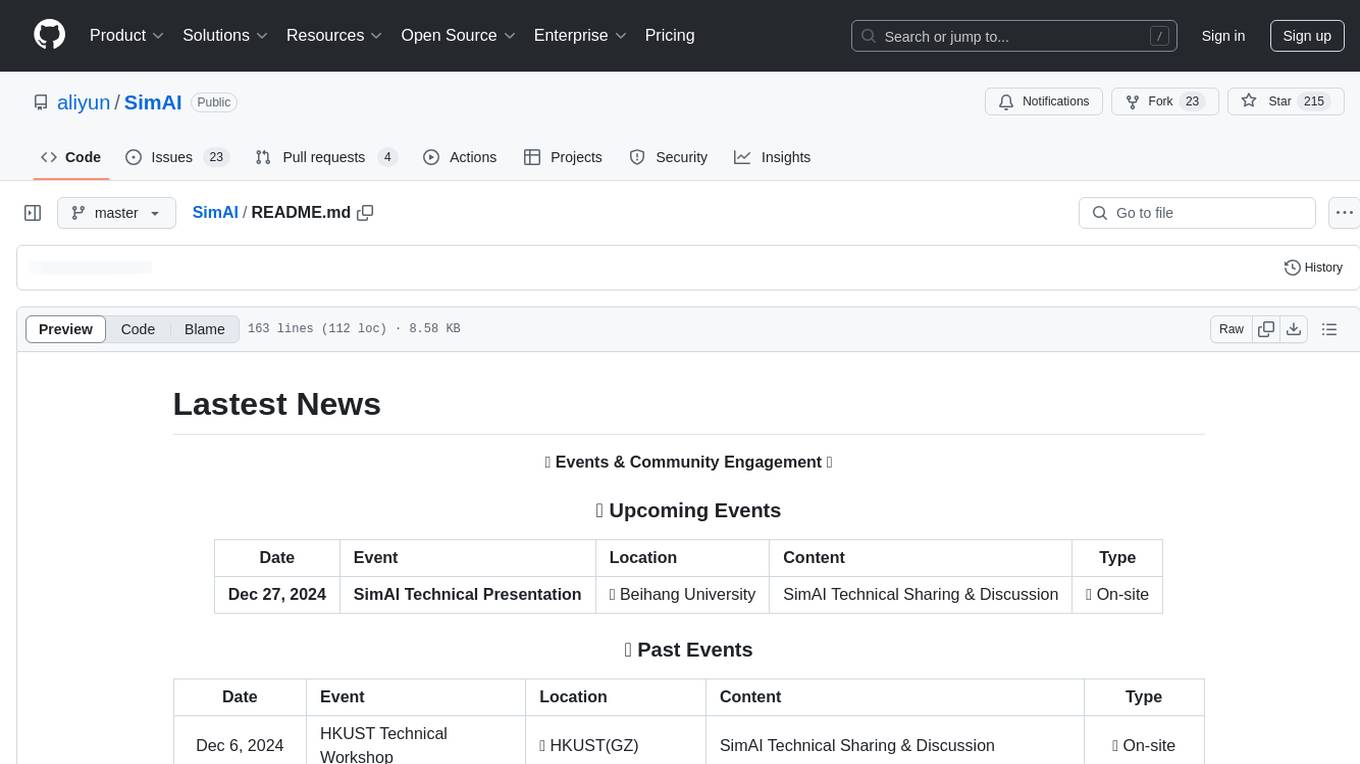1360x764 pixels.
Task: Click the Pull requests count badge 4
Action: 388,157
